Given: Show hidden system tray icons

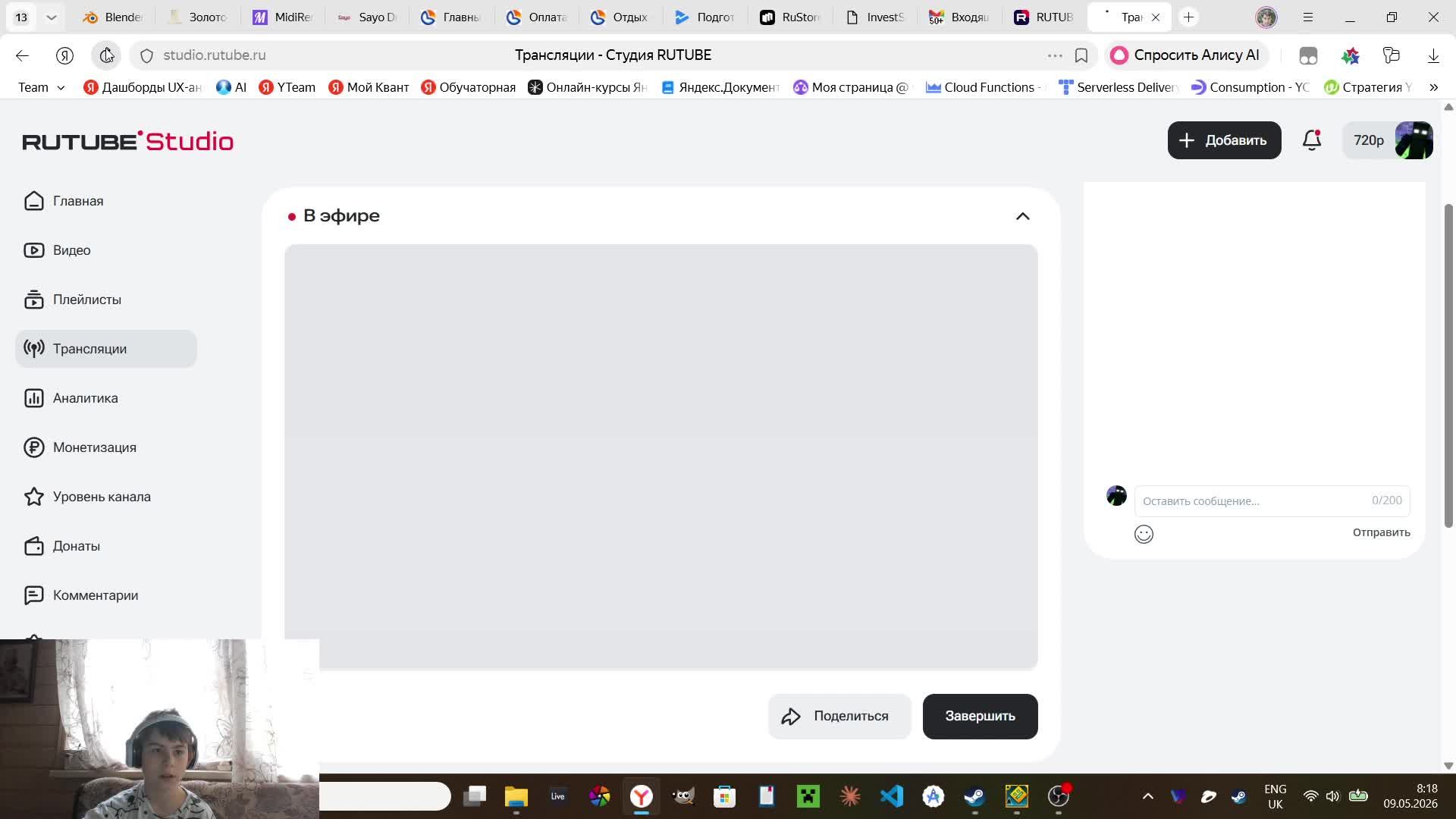Looking at the screenshot, I should (1148, 796).
